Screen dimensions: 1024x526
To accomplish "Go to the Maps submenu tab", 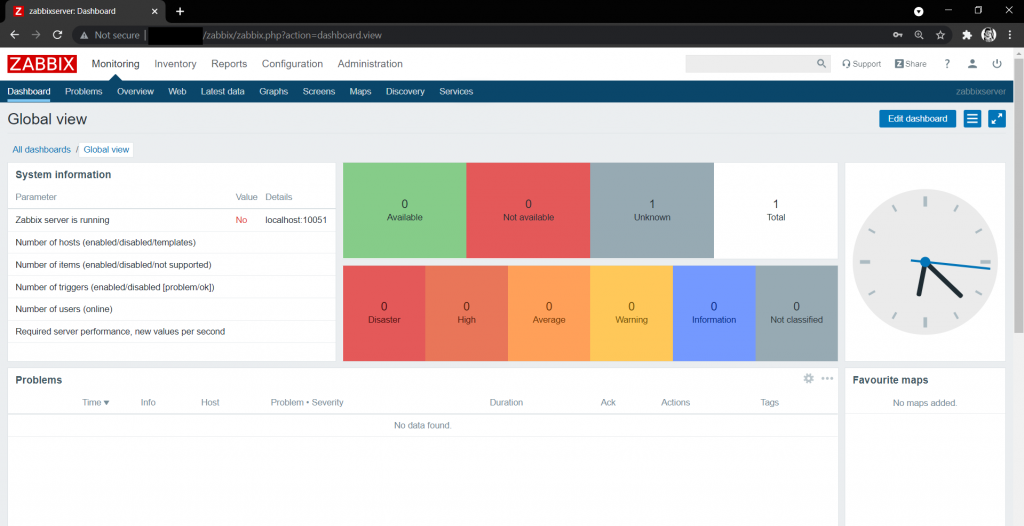I will (360, 91).
